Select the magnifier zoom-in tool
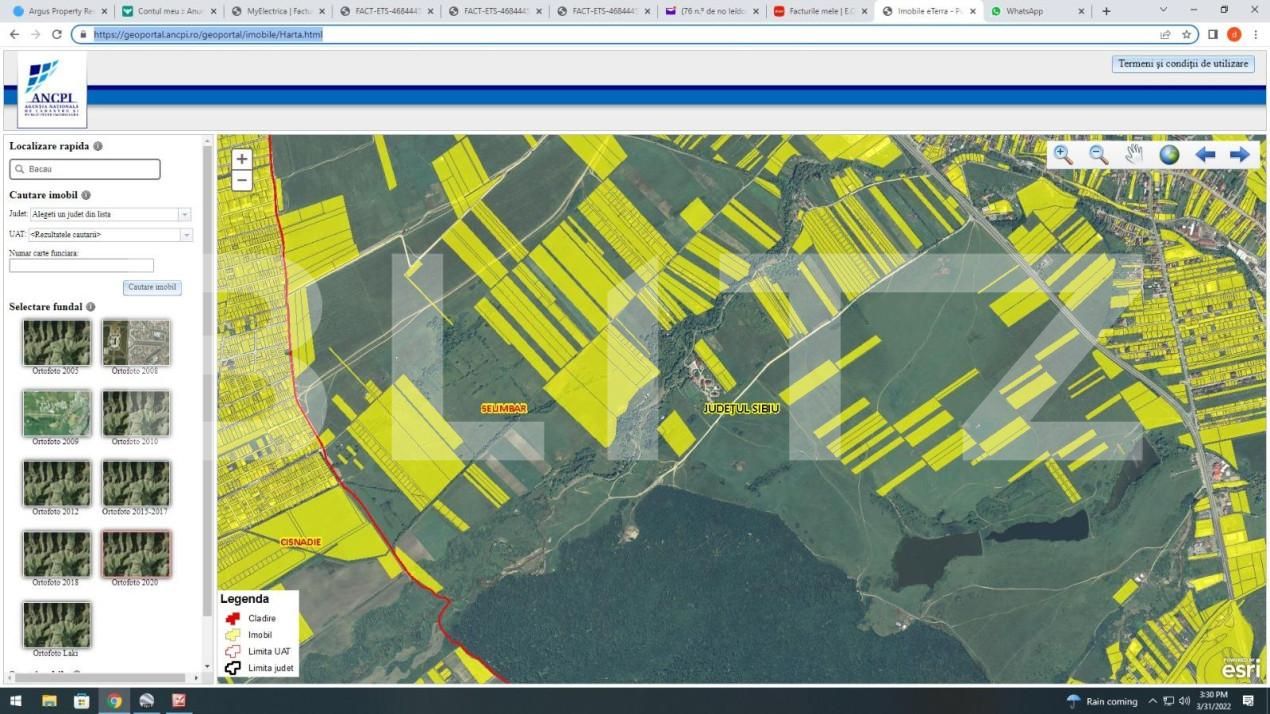Screen dimensions: 1270x714 (x=1062, y=155)
